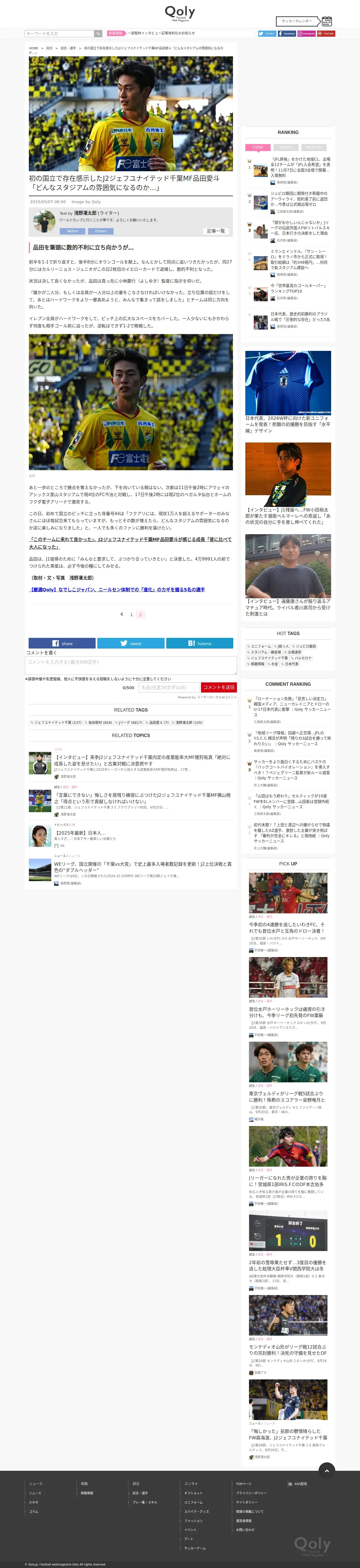Open the RSS配信 icon in the footer
The width and height of the screenshot is (360, 1568).
click(290, 1483)
